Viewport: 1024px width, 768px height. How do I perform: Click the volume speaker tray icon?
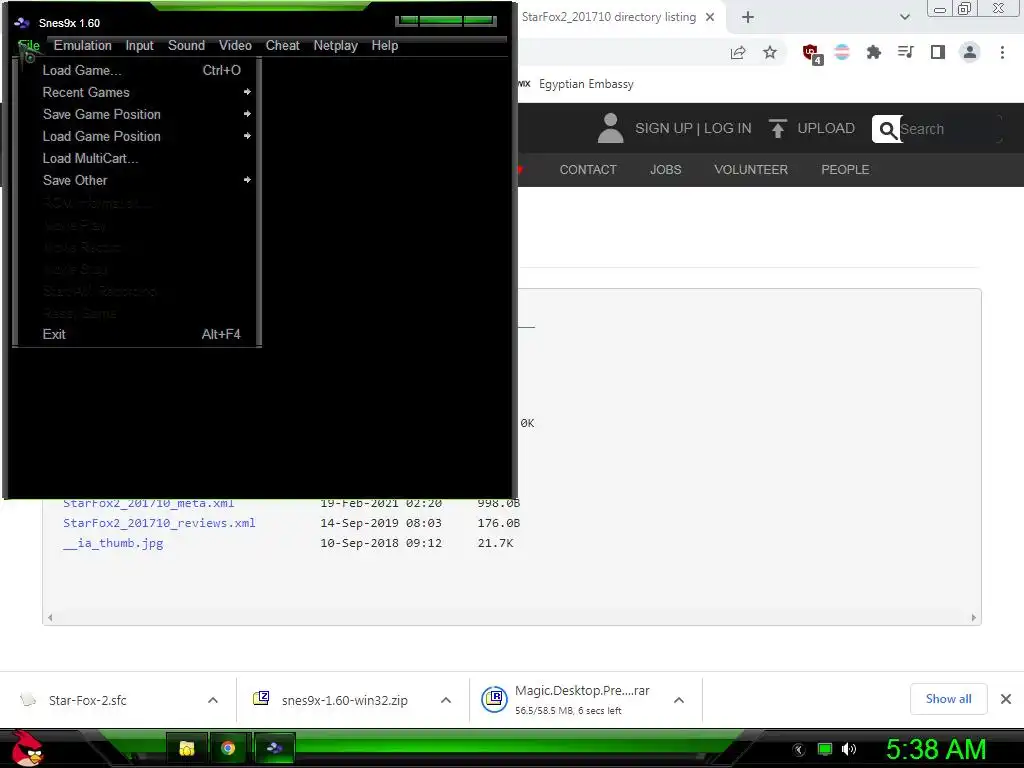point(849,749)
